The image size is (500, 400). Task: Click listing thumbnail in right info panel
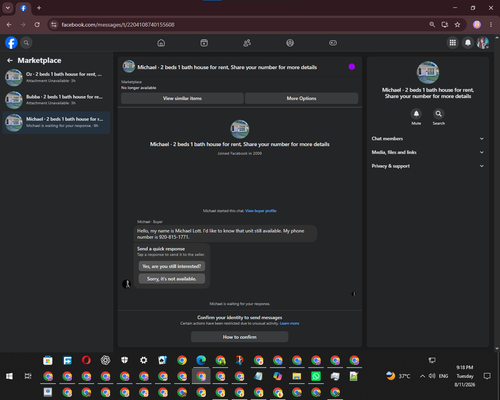[x=428, y=72]
